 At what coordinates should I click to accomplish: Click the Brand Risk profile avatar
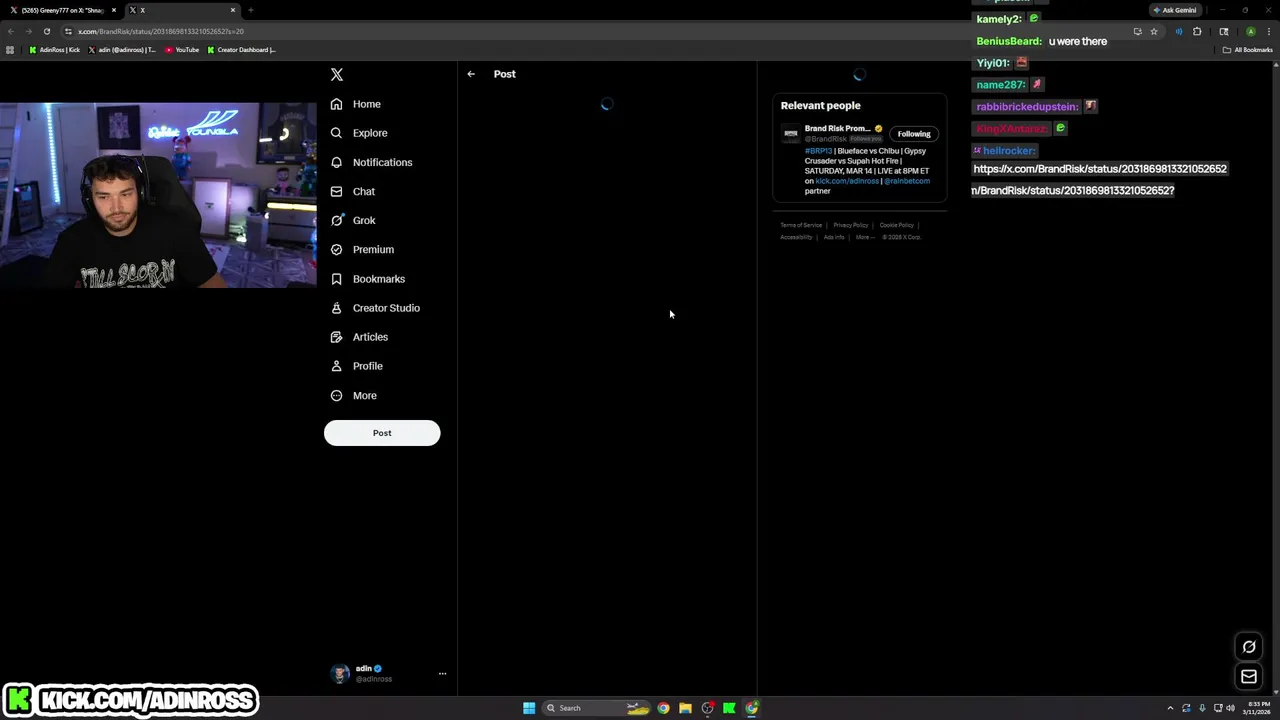[790, 133]
